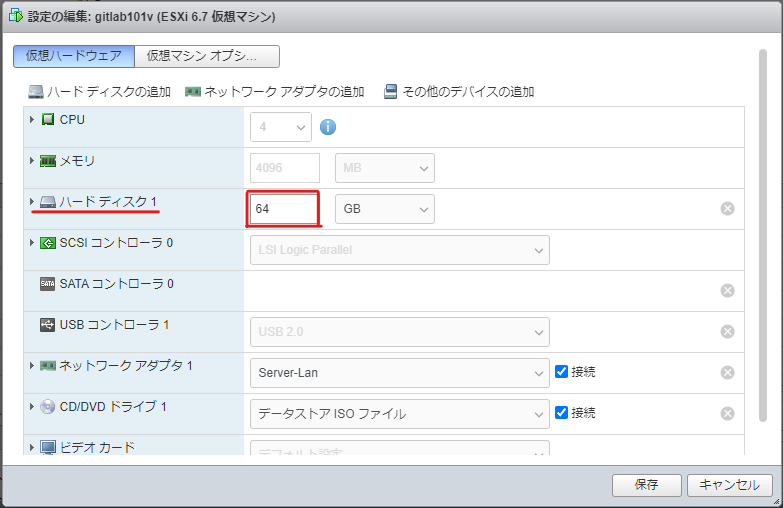Click the SATA コントローラ 0 label

116,284
